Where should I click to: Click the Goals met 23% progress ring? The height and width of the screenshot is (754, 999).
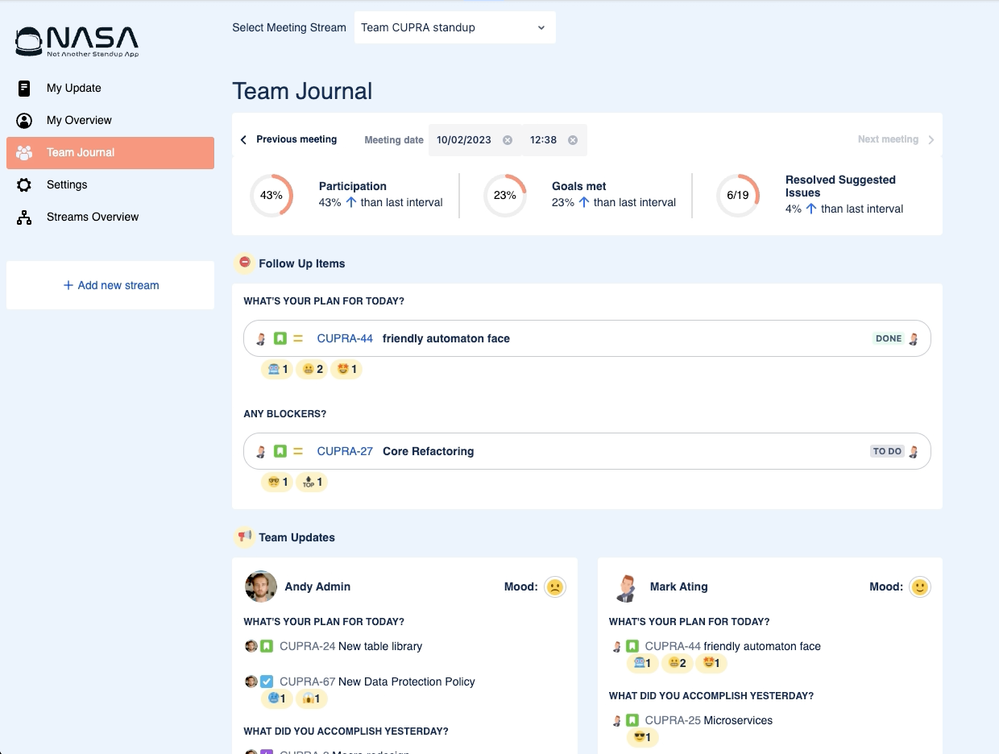[x=505, y=195]
